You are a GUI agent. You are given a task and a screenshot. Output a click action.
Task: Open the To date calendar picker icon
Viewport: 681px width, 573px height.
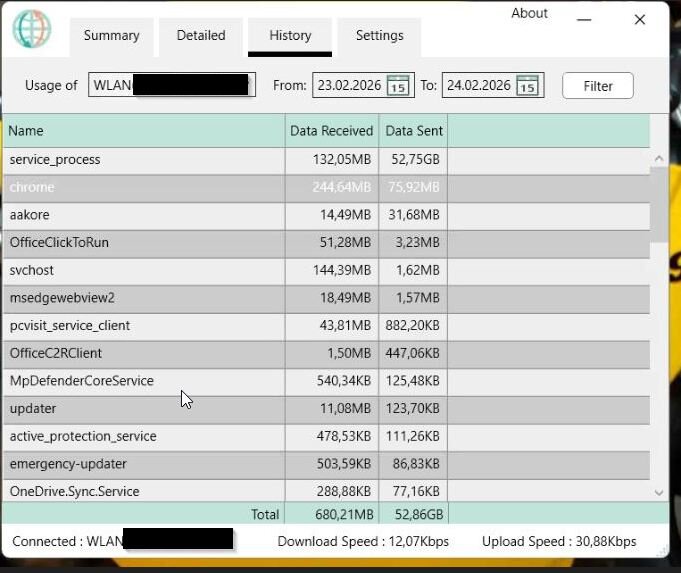click(x=528, y=86)
